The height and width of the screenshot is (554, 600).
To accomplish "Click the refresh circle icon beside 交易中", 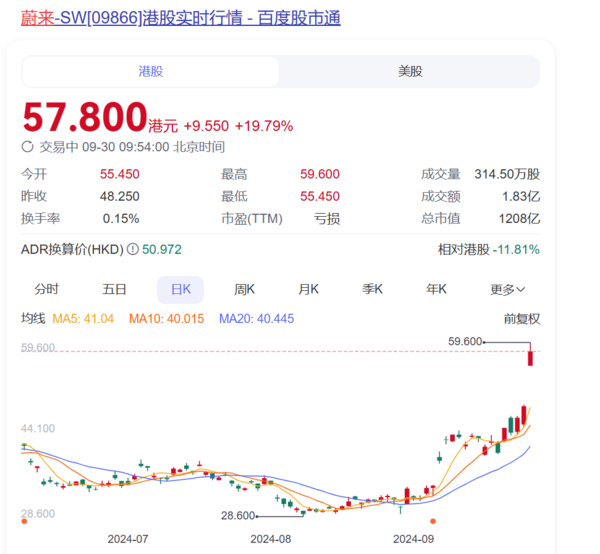I will pyautogui.click(x=28, y=147).
